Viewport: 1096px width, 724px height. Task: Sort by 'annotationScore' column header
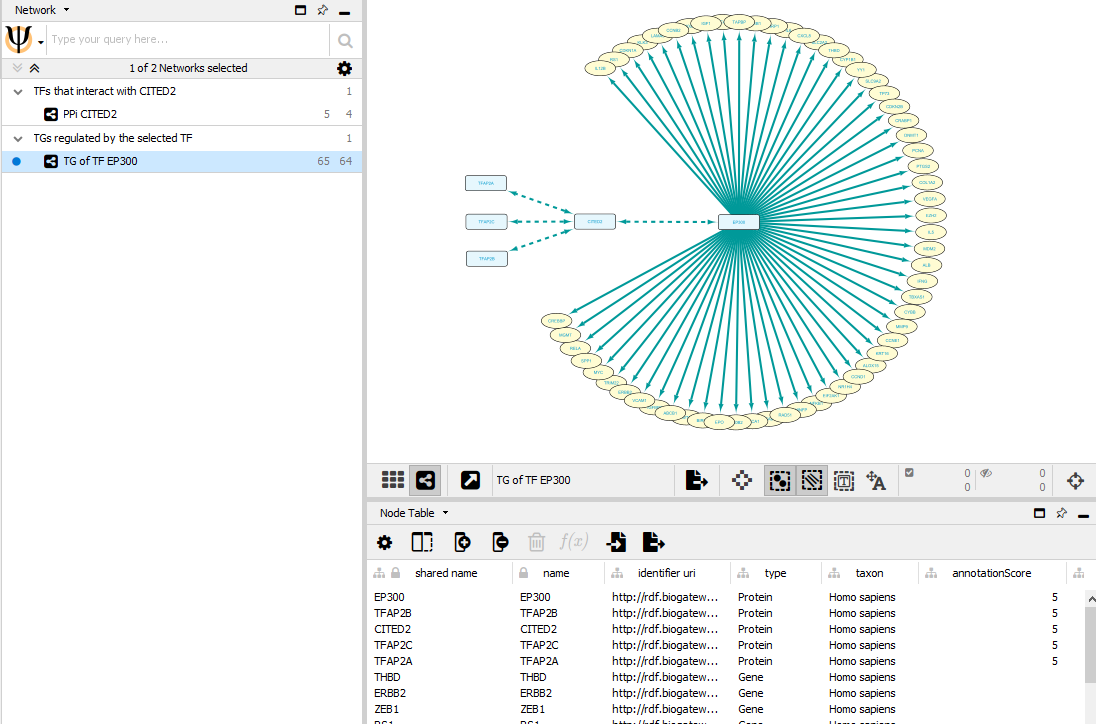click(x=991, y=573)
